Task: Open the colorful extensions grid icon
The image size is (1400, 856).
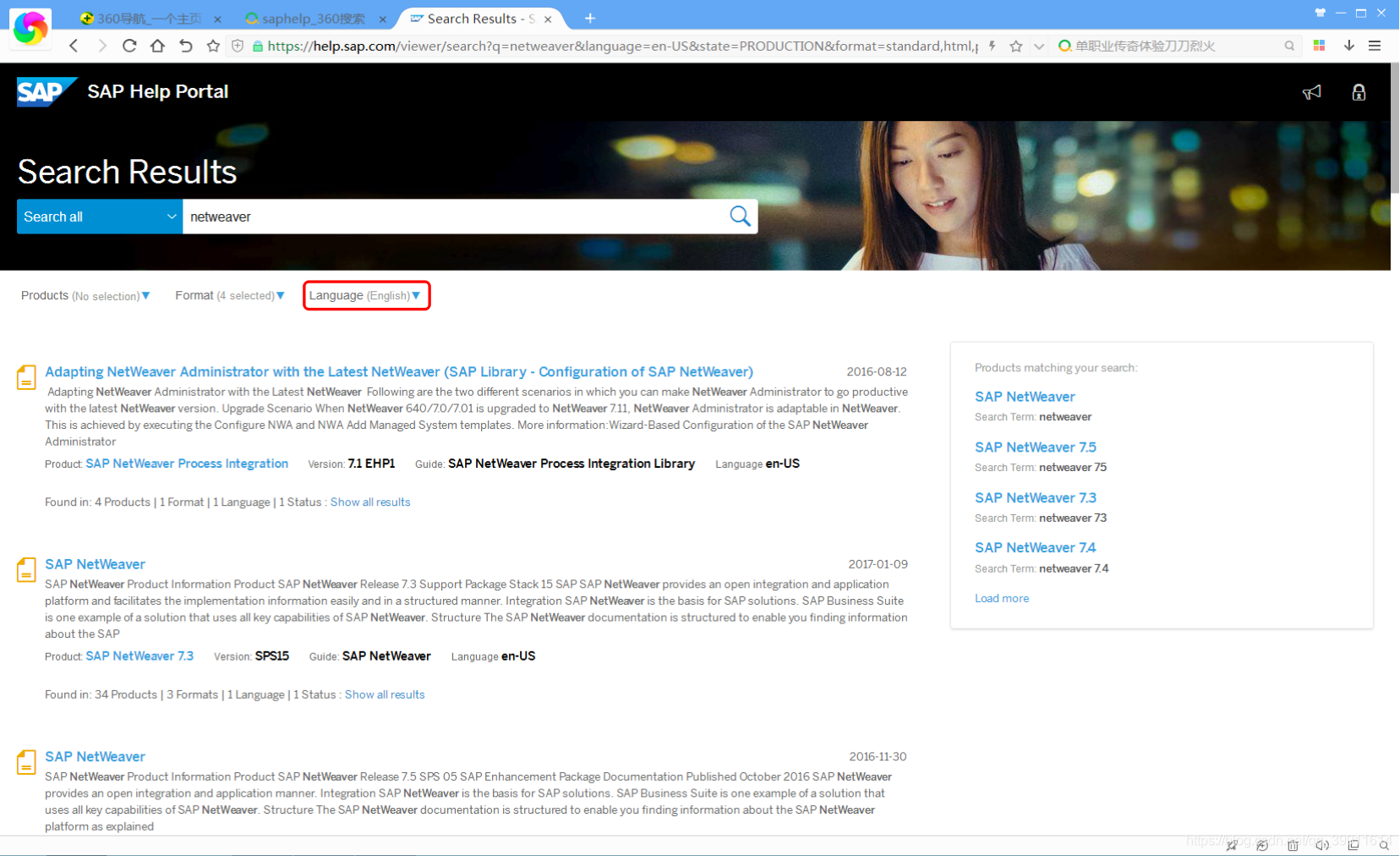Action: point(1319,46)
